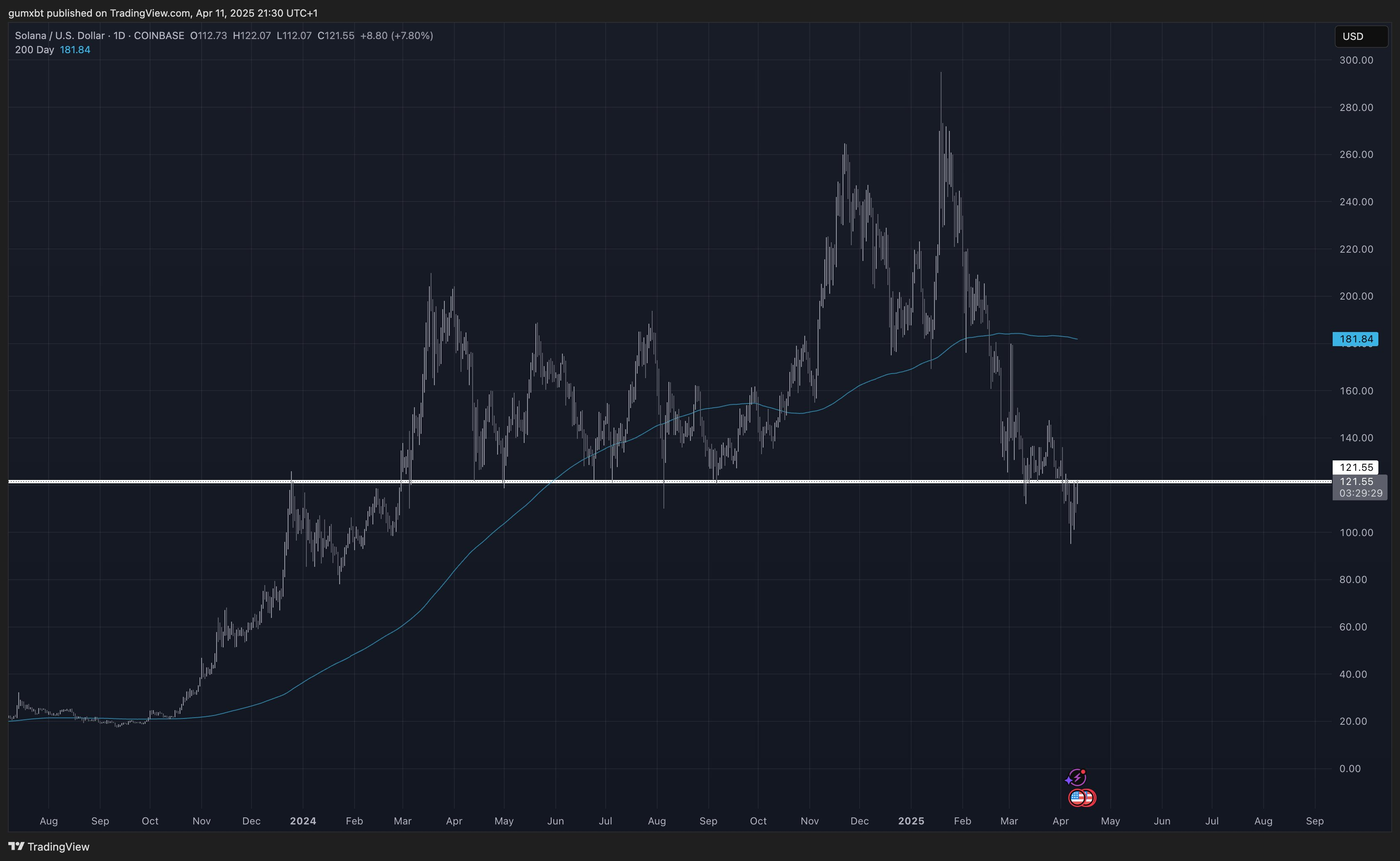The width and height of the screenshot is (1400, 861).
Task: Click the 200.00 price scale label
Action: point(1356,296)
